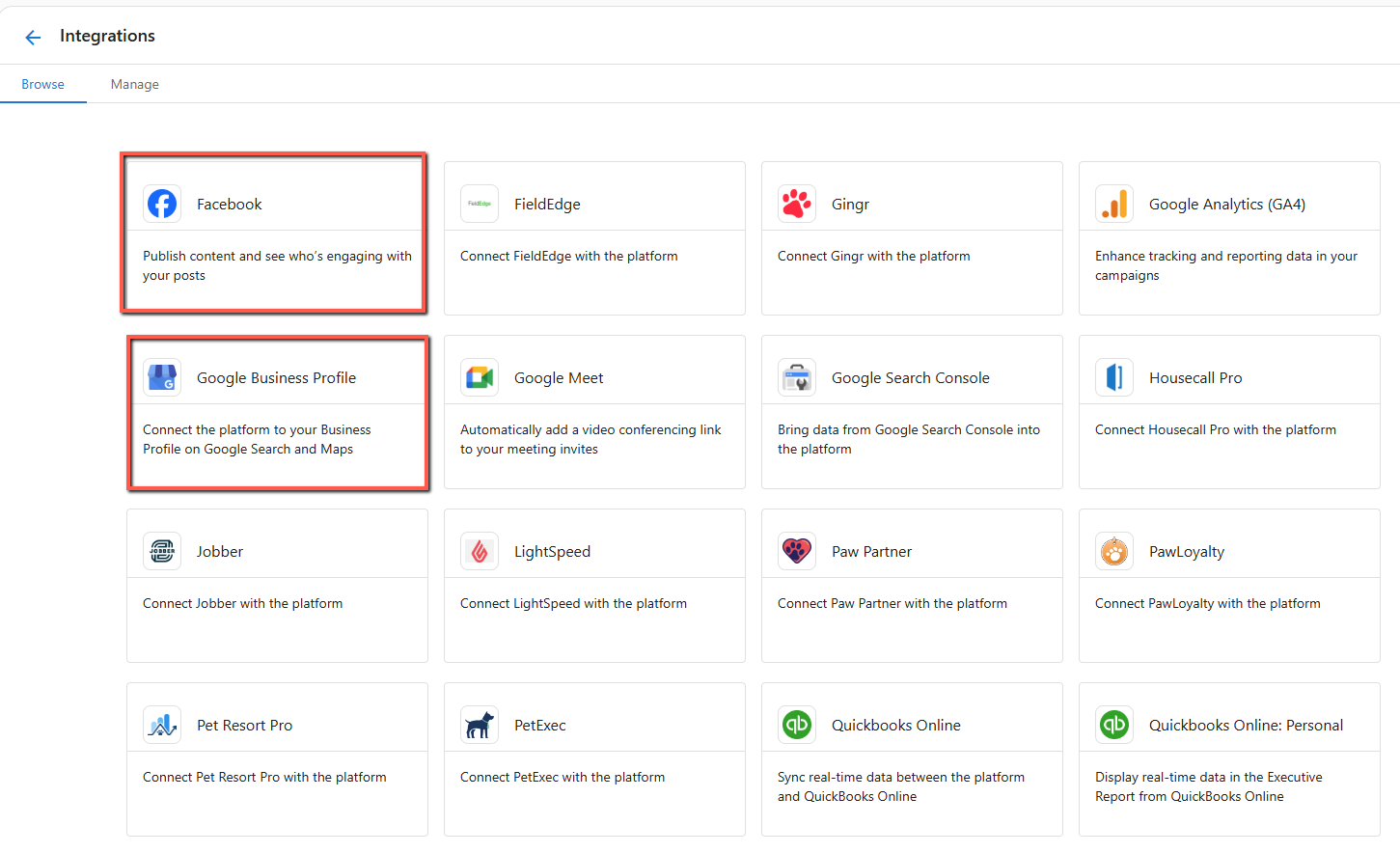Click the Paw Partner heart icon
The height and width of the screenshot is (853, 1400).
coord(797,551)
